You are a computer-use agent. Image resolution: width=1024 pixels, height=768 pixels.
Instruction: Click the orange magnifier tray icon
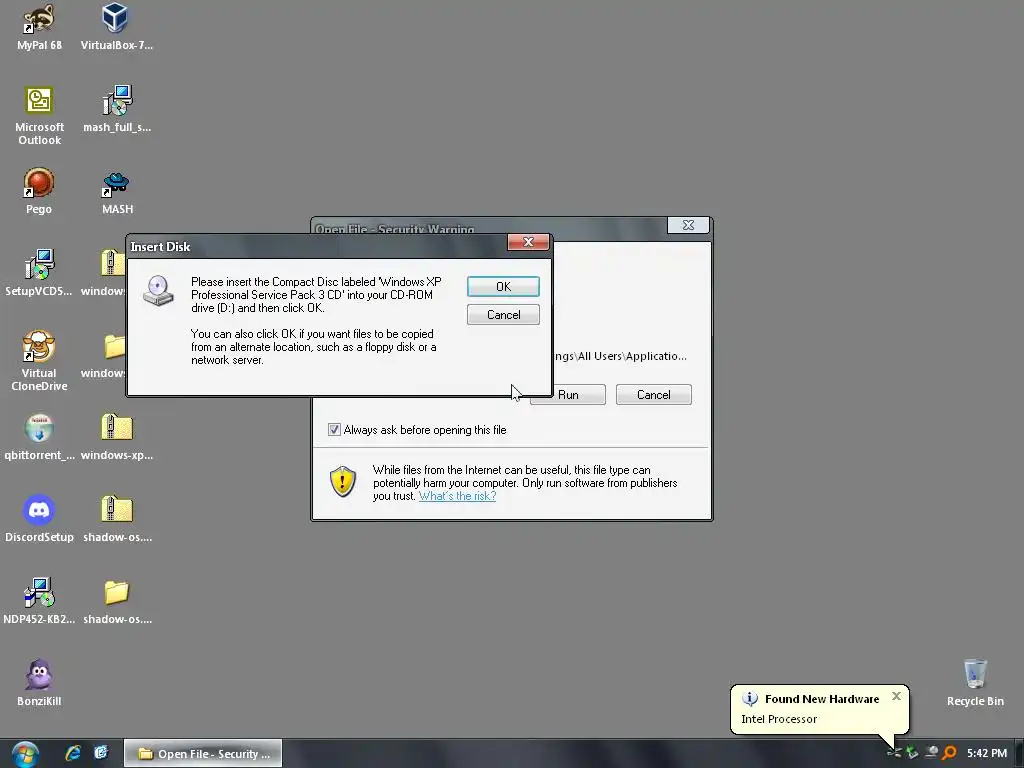point(950,753)
